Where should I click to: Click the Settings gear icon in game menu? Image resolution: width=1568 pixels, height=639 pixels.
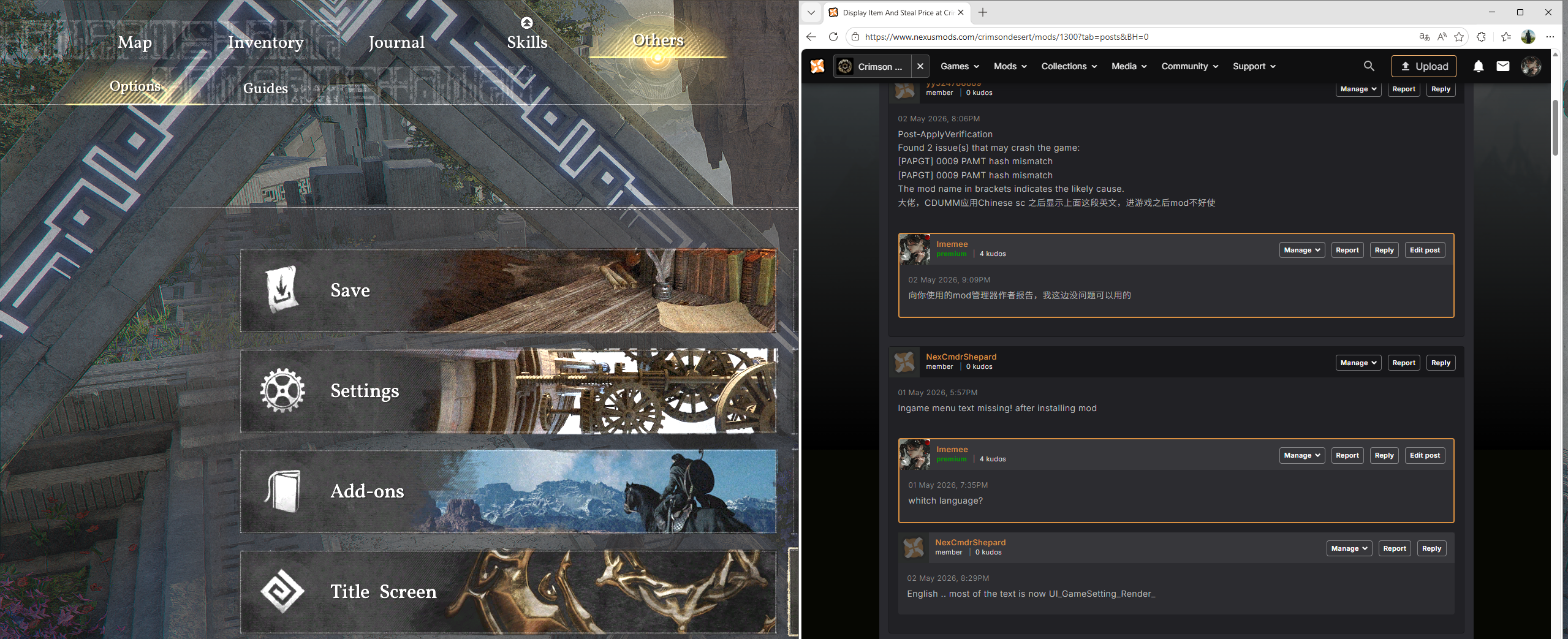point(282,390)
